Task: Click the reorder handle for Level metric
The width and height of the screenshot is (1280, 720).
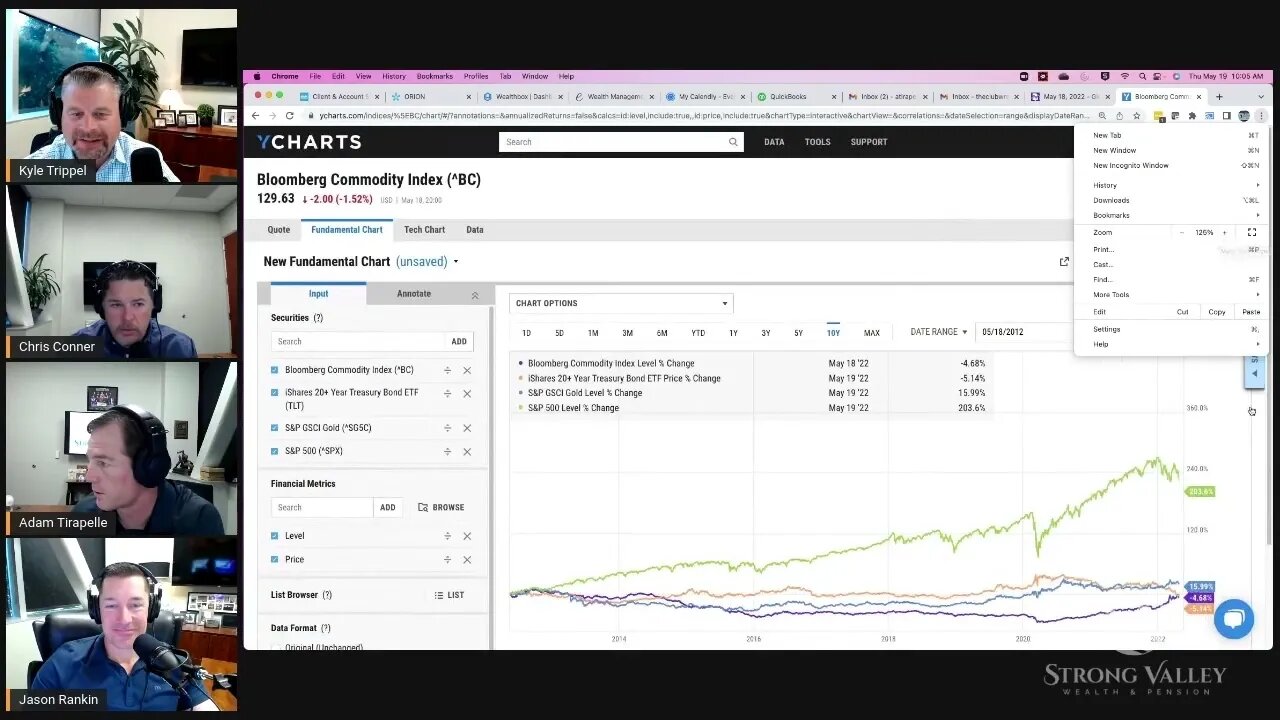Action: (447, 536)
